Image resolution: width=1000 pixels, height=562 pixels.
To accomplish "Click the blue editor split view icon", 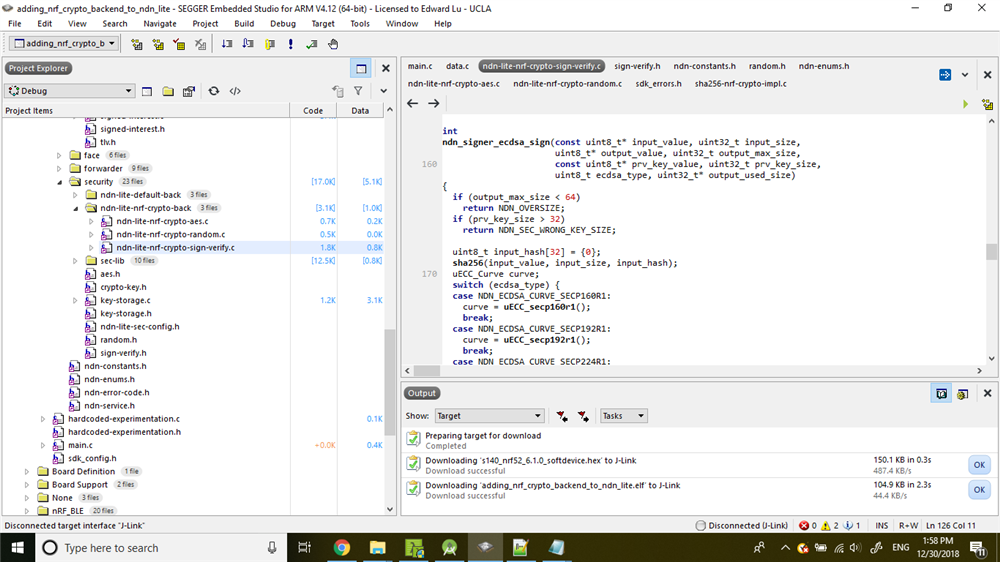I will click(x=945, y=75).
